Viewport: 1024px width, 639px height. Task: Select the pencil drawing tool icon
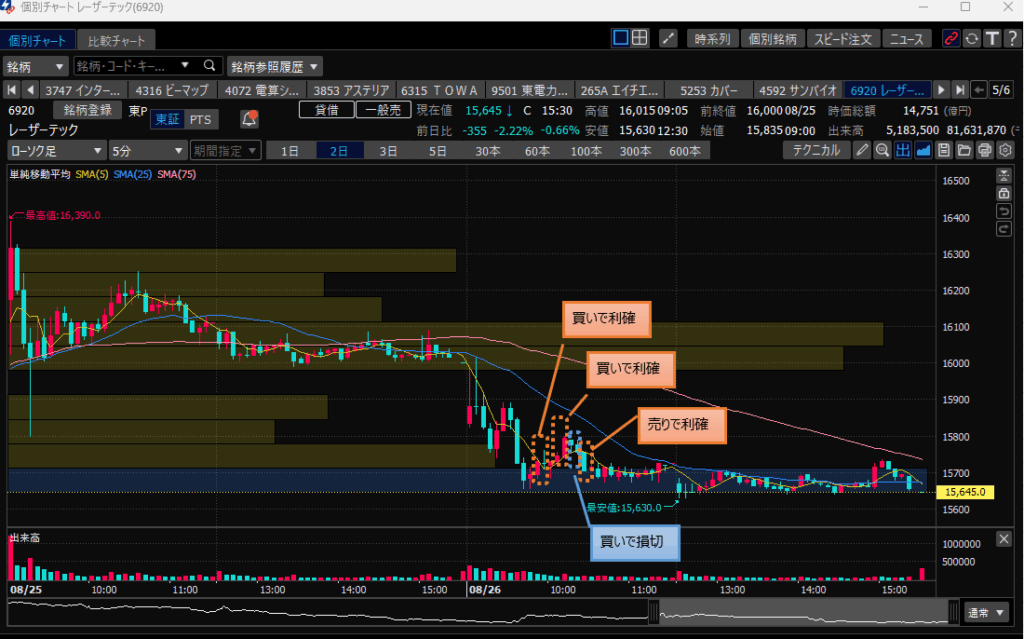click(862, 151)
